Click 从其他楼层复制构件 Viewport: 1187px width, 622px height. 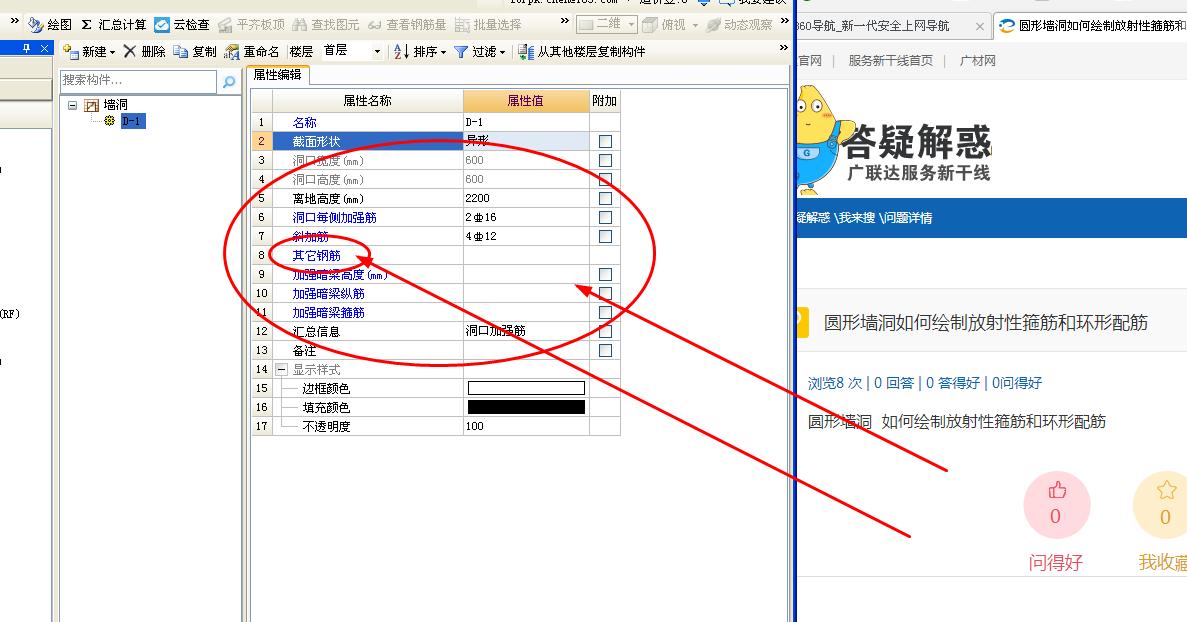(x=581, y=51)
